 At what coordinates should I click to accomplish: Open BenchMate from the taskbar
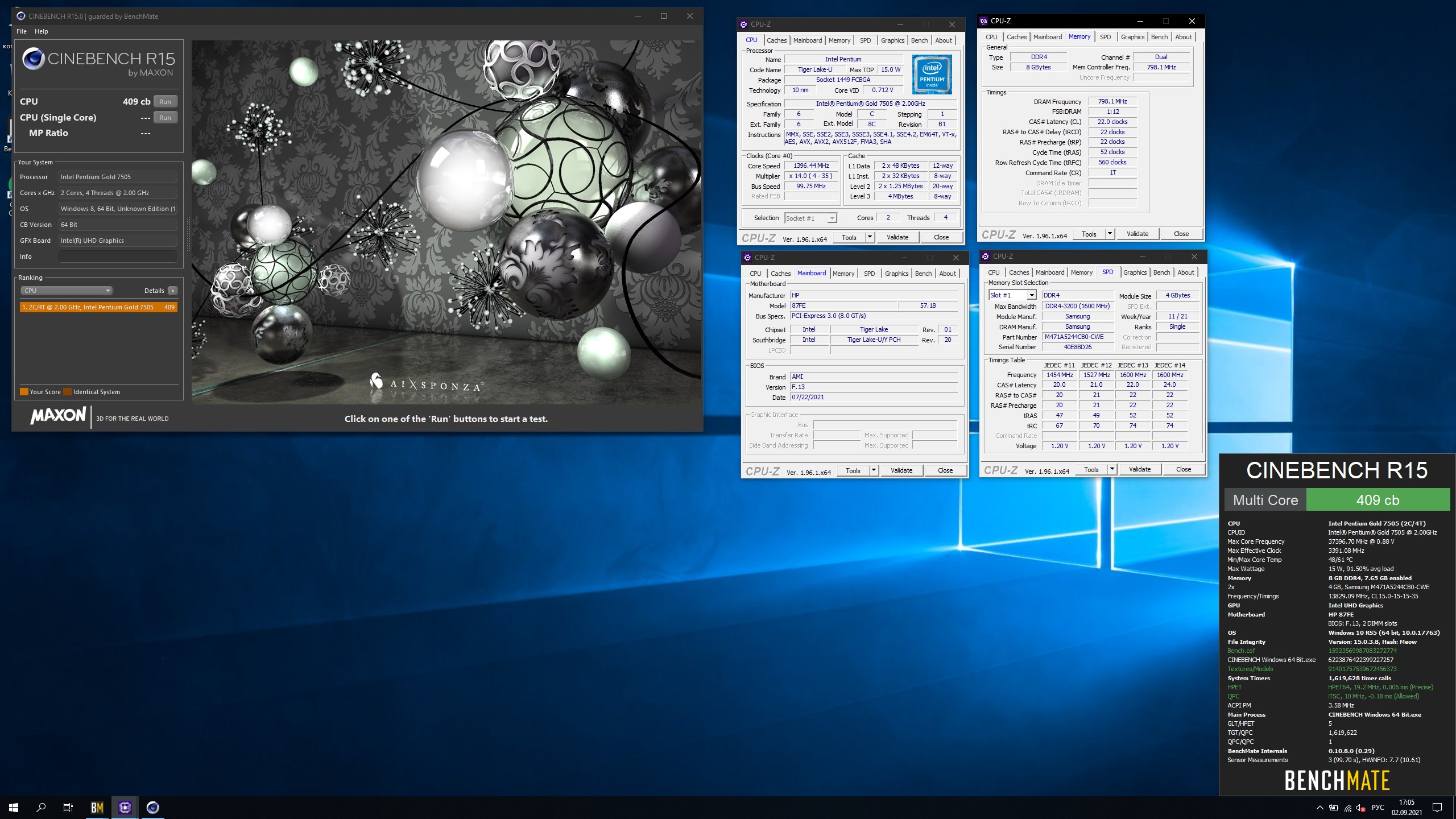coord(97,807)
